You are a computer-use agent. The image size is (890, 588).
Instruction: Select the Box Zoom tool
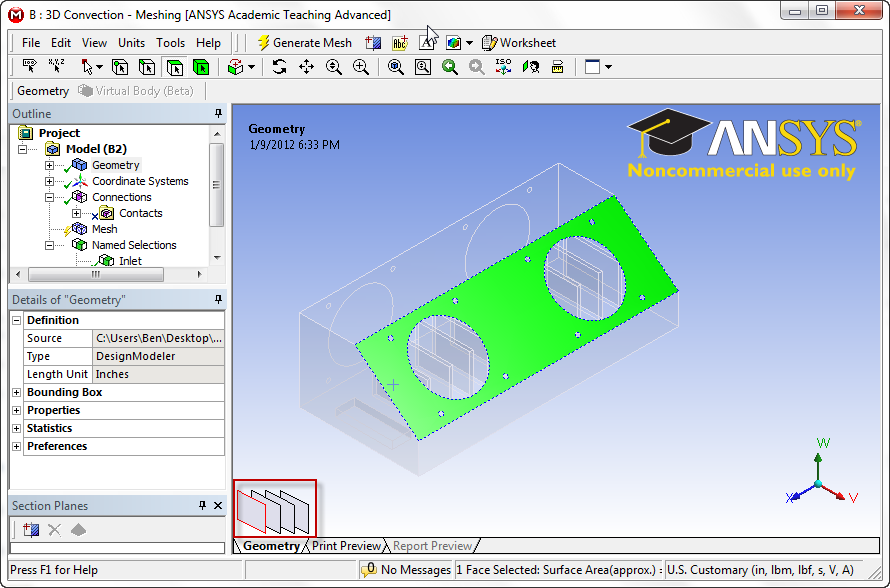[x=361, y=66]
